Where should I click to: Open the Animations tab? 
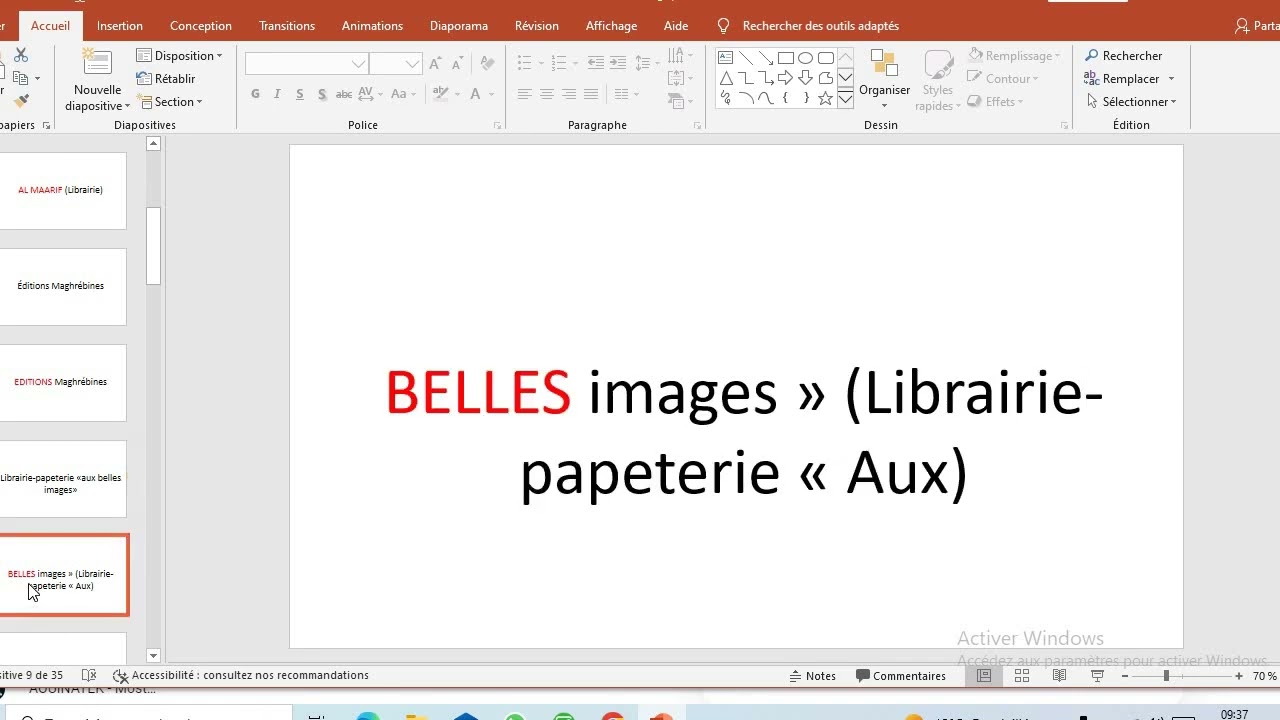372,26
